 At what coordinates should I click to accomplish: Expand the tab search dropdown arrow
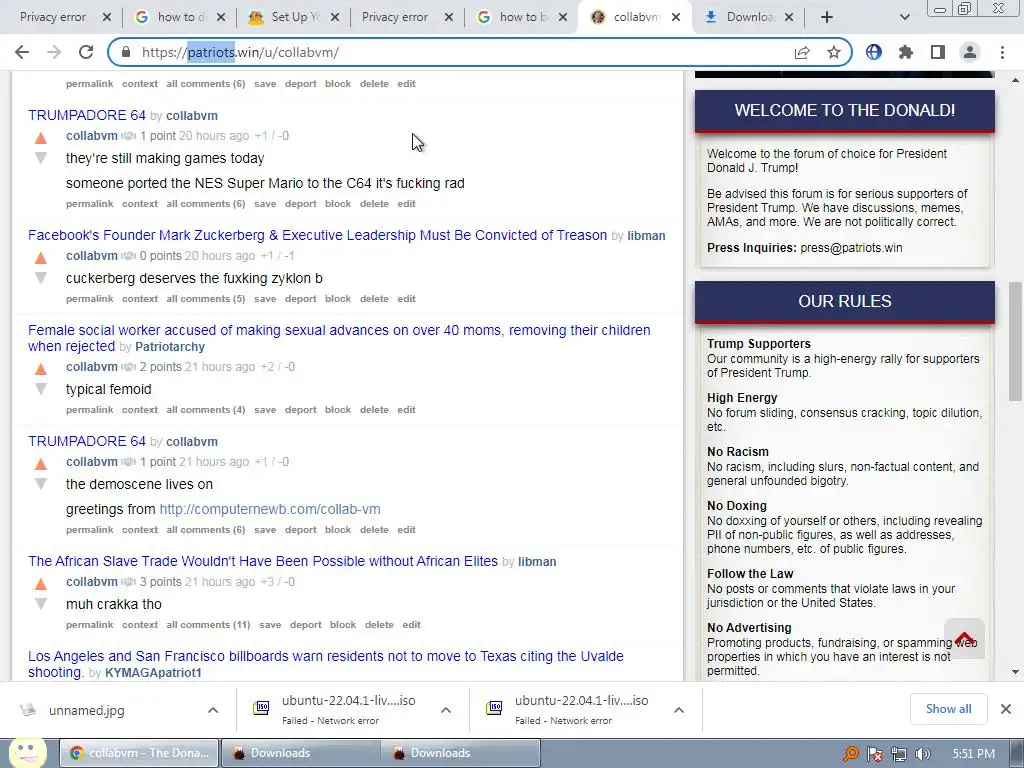pyautogui.click(x=904, y=17)
